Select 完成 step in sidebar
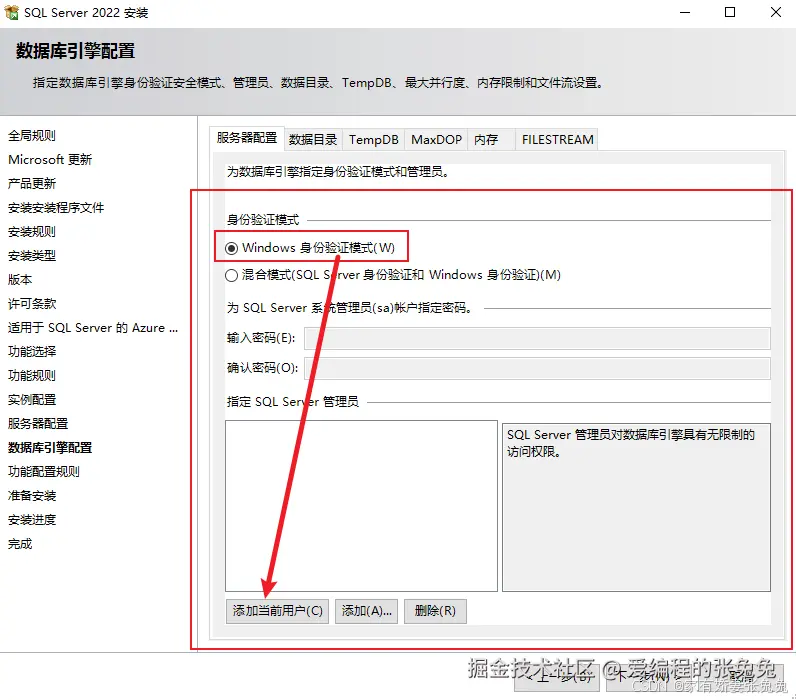Image resolution: width=796 pixels, height=700 pixels. click(x=20, y=544)
